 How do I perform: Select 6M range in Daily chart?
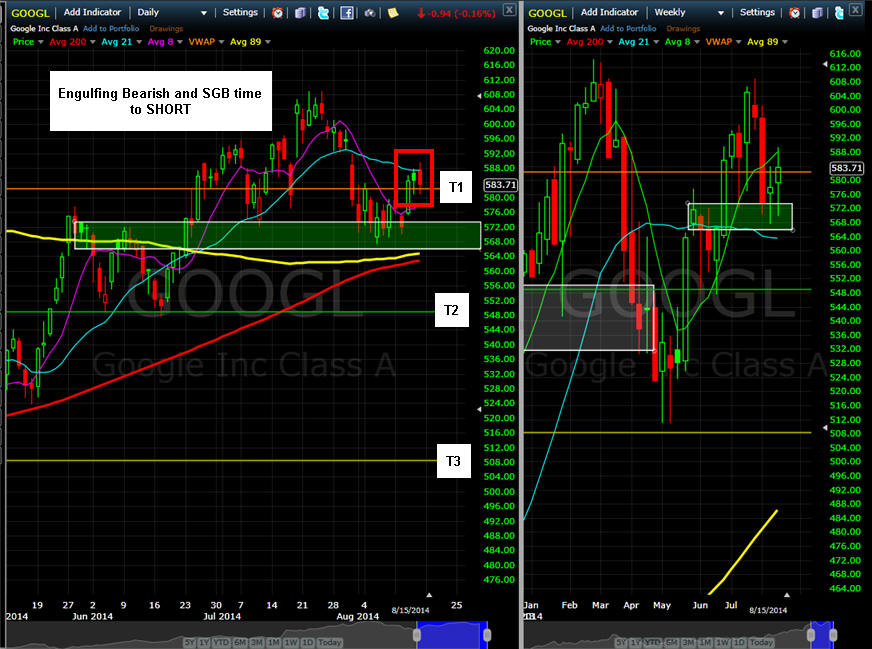240,642
